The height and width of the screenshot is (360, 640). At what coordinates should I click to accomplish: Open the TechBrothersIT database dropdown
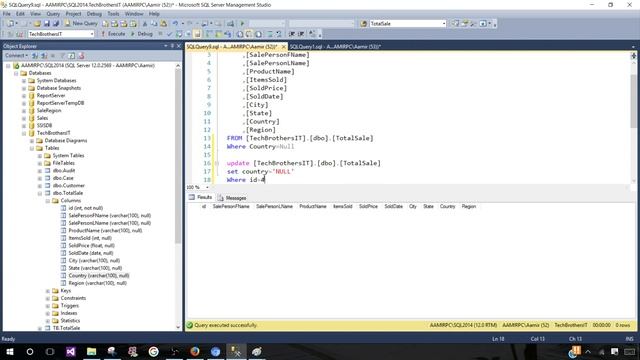pyautogui.click(x=92, y=34)
